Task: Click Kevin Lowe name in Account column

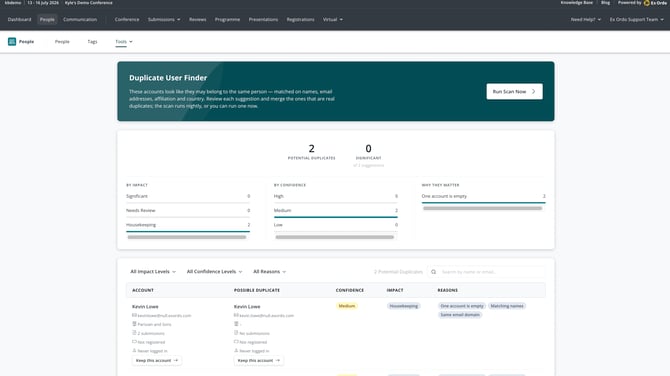Action: [145, 306]
